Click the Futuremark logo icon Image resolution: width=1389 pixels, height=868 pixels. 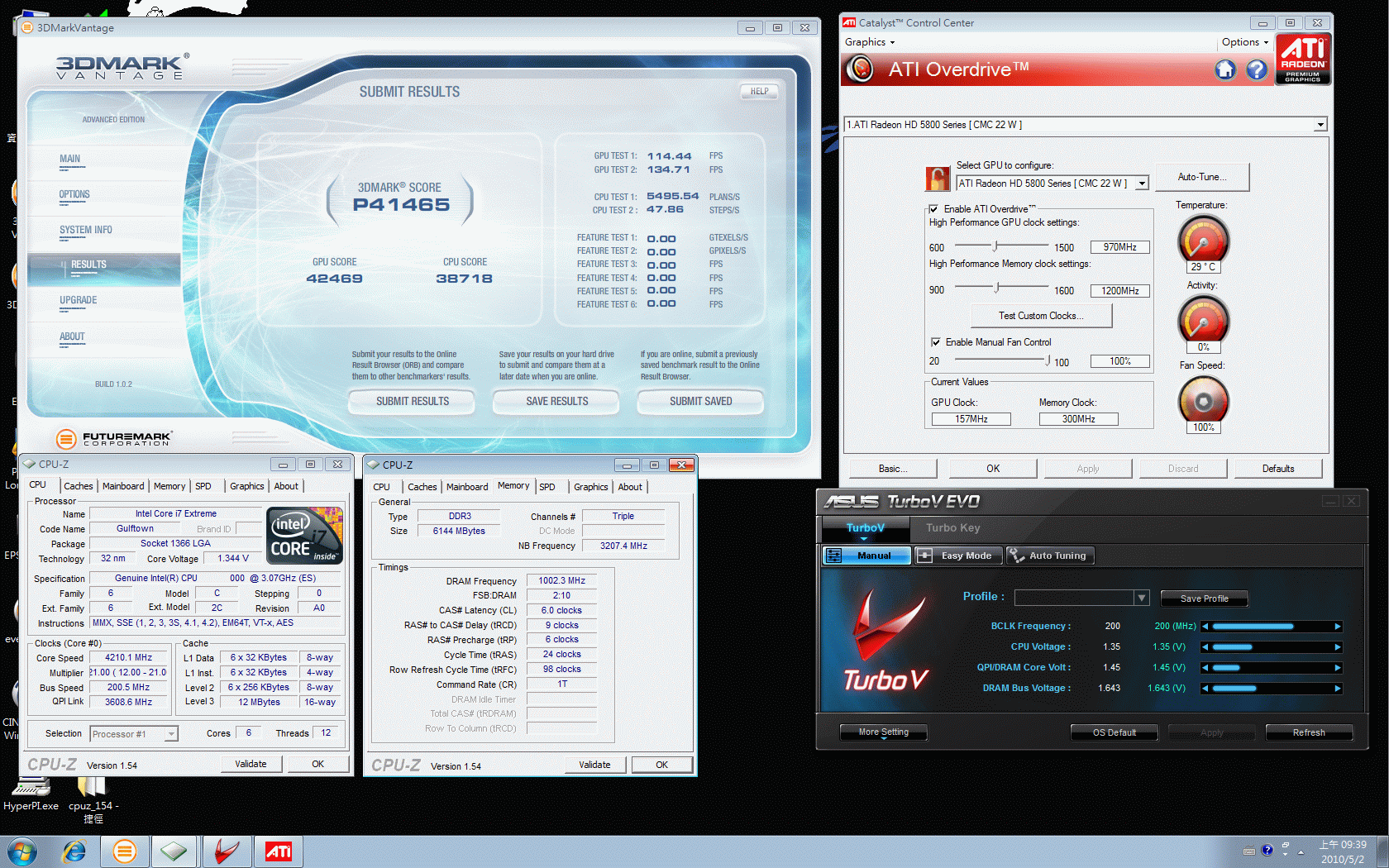click(66, 439)
